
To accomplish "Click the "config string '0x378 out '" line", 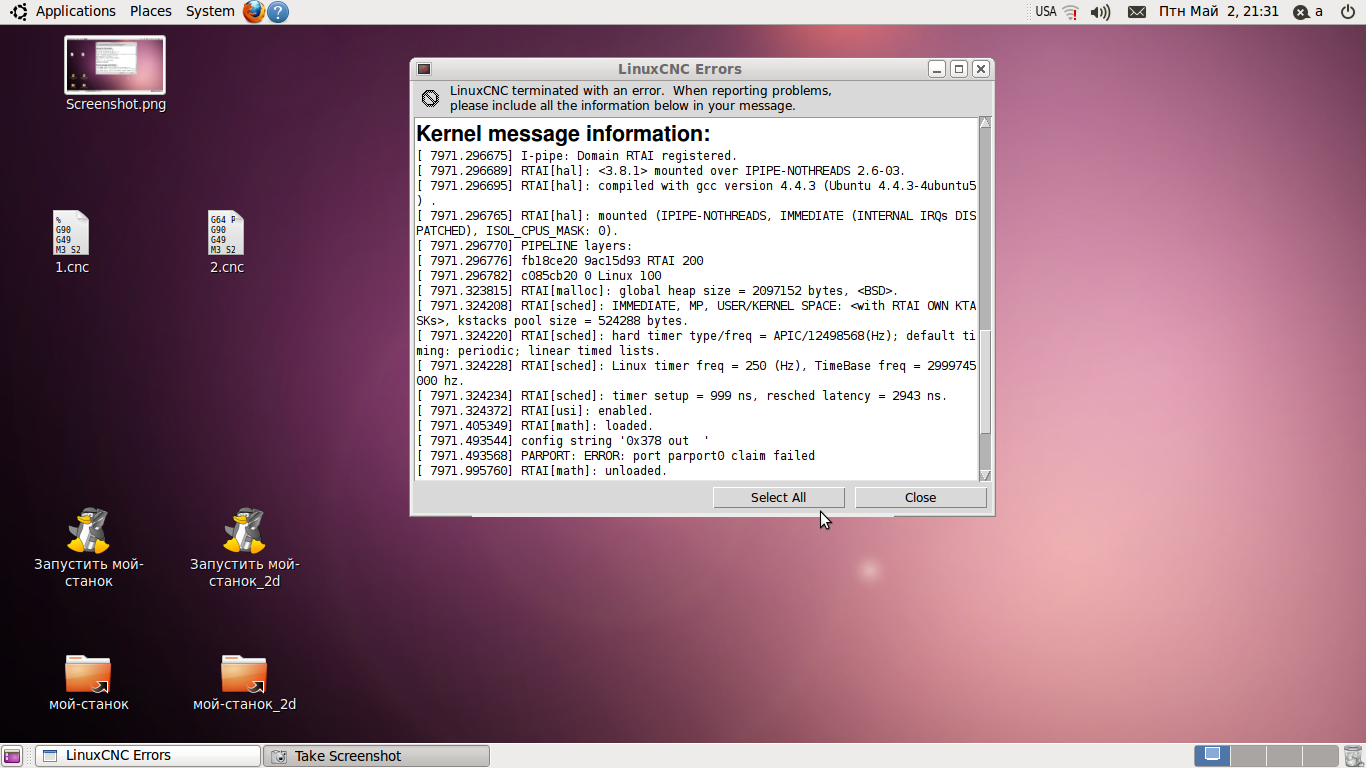I will point(563,441).
